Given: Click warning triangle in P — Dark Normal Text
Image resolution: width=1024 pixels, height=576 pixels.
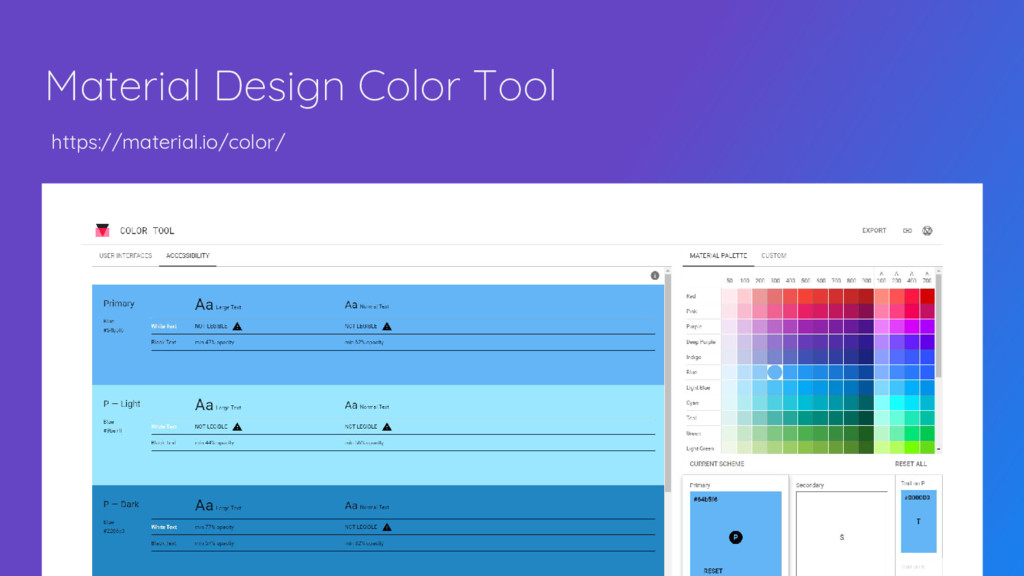Looking at the screenshot, I should pyautogui.click(x=387, y=527).
